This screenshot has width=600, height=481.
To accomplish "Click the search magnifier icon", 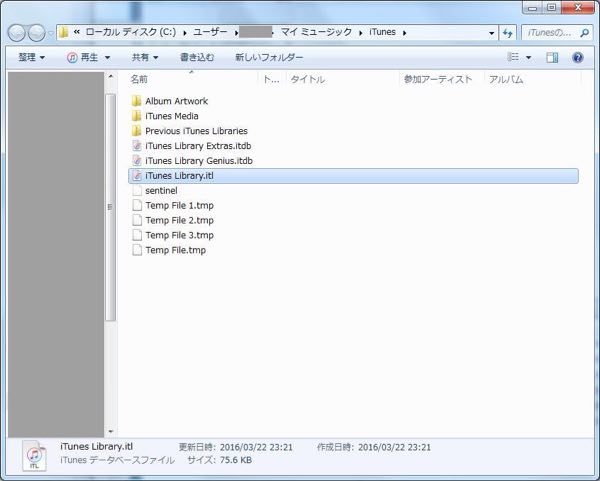I will (x=584, y=33).
